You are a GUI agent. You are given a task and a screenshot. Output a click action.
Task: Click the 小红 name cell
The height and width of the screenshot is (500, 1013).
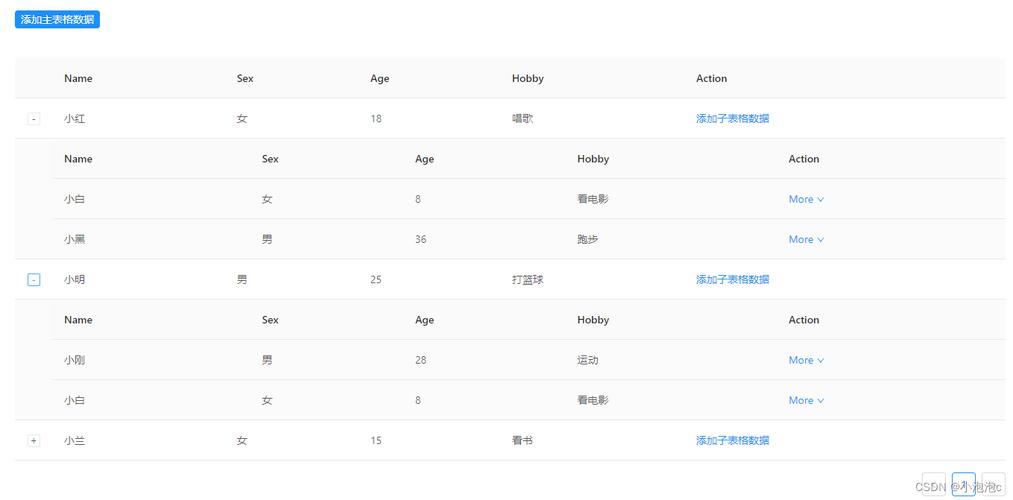(x=75, y=119)
